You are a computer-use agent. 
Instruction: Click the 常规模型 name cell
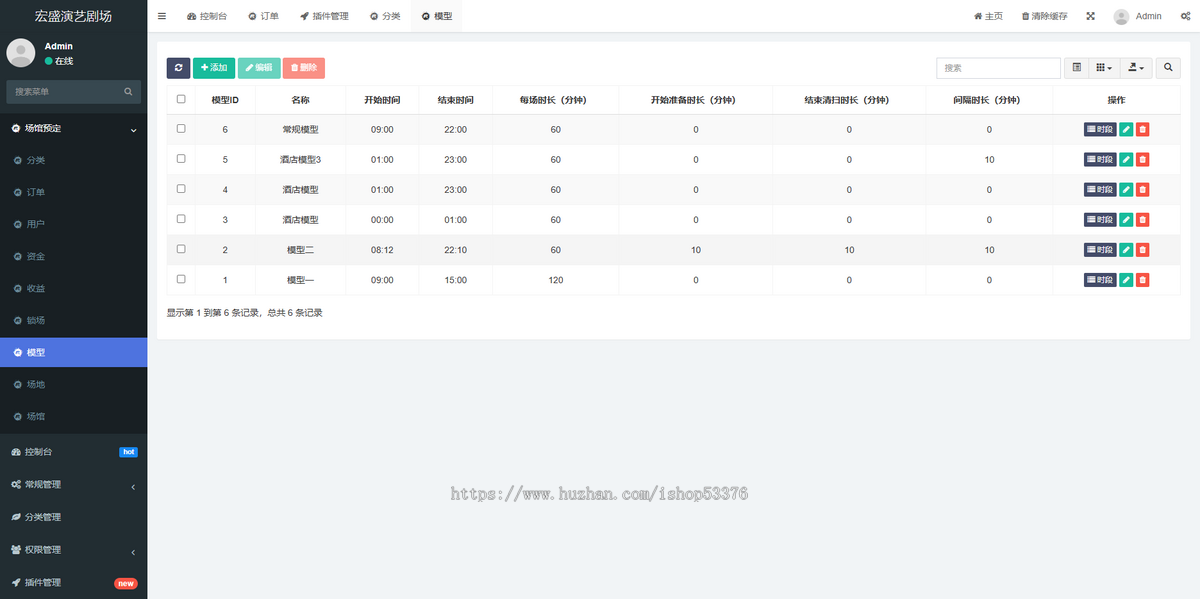tap(300, 130)
